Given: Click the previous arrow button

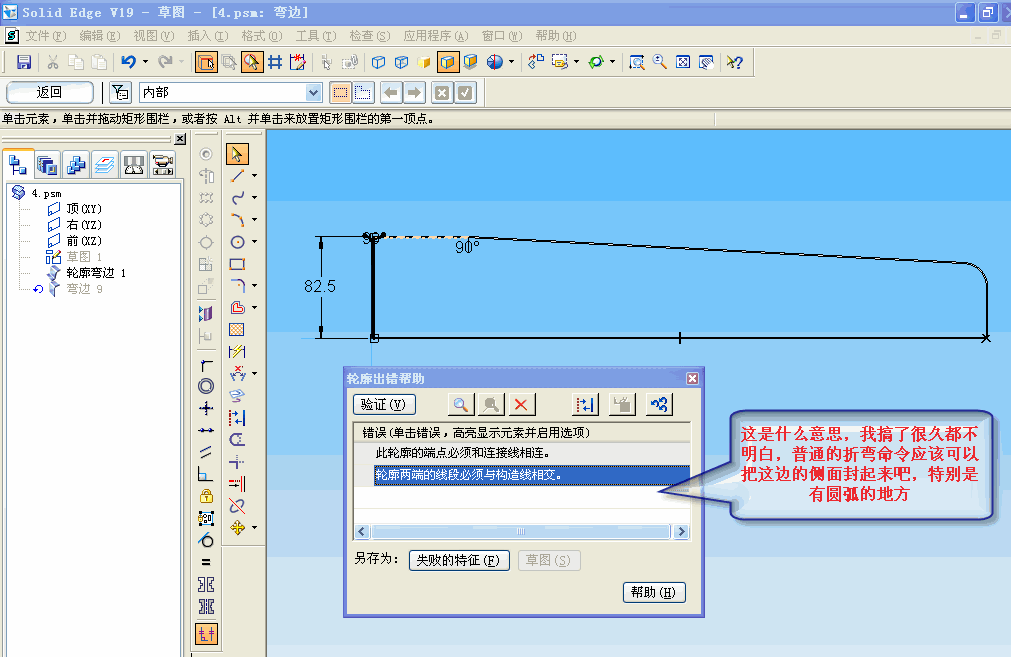Looking at the screenshot, I should (391, 92).
